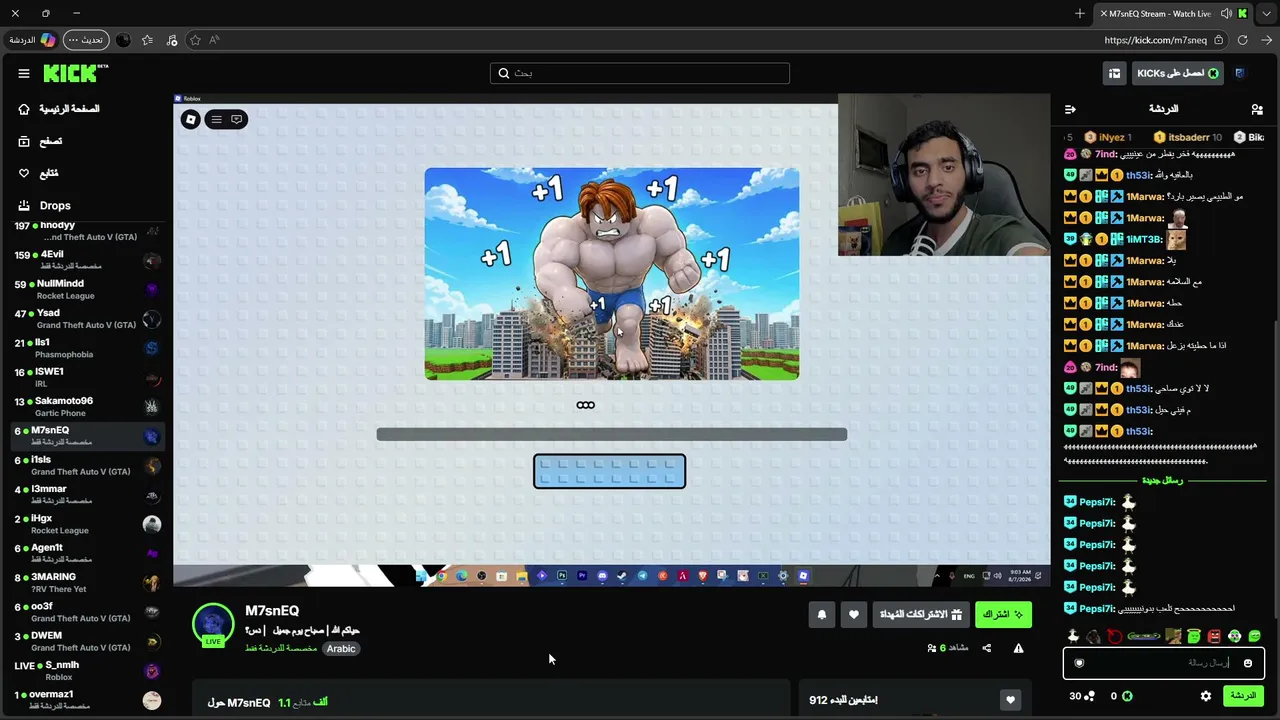Image resolution: width=1280 pixels, height=720 pixels.
Task: Open the read aloud icon in address bar
Action: coord(214,40)
